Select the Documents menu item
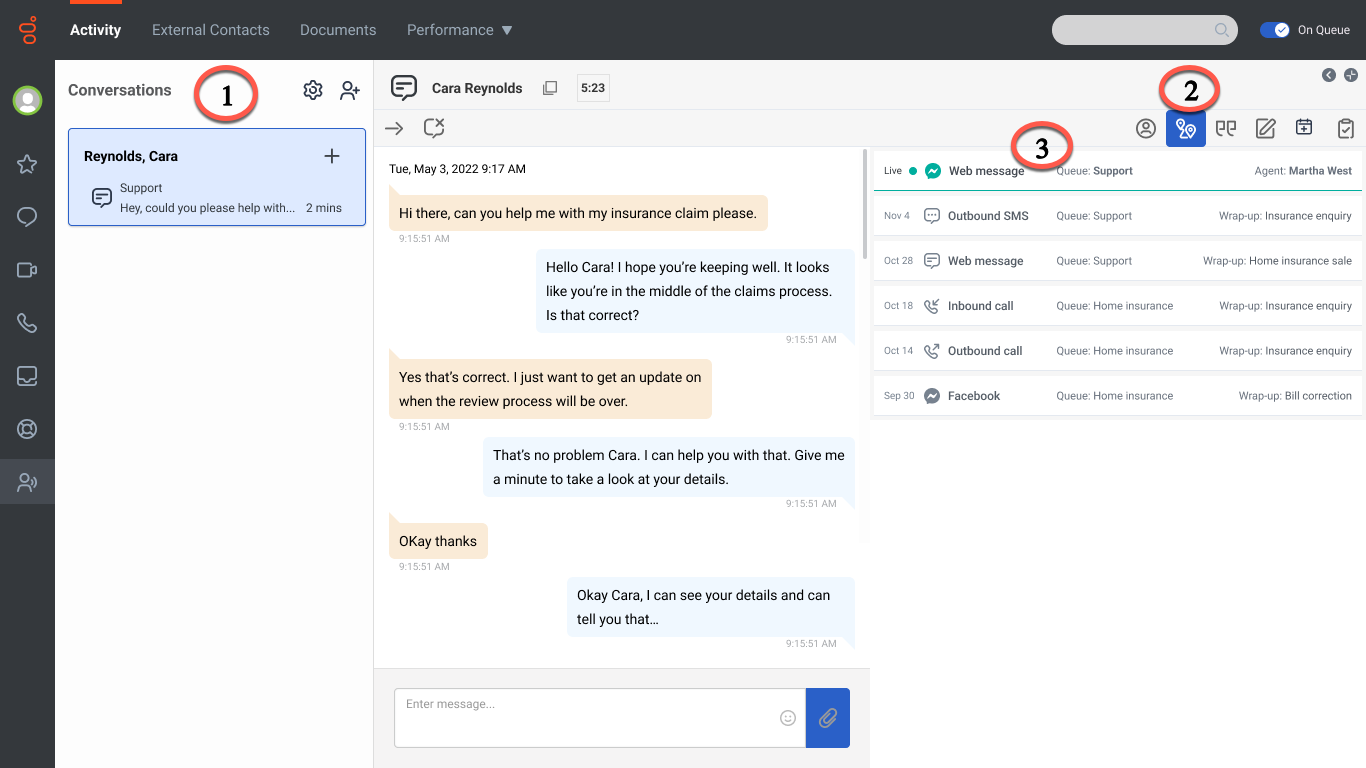1366x768 pixels. (337, 29)
